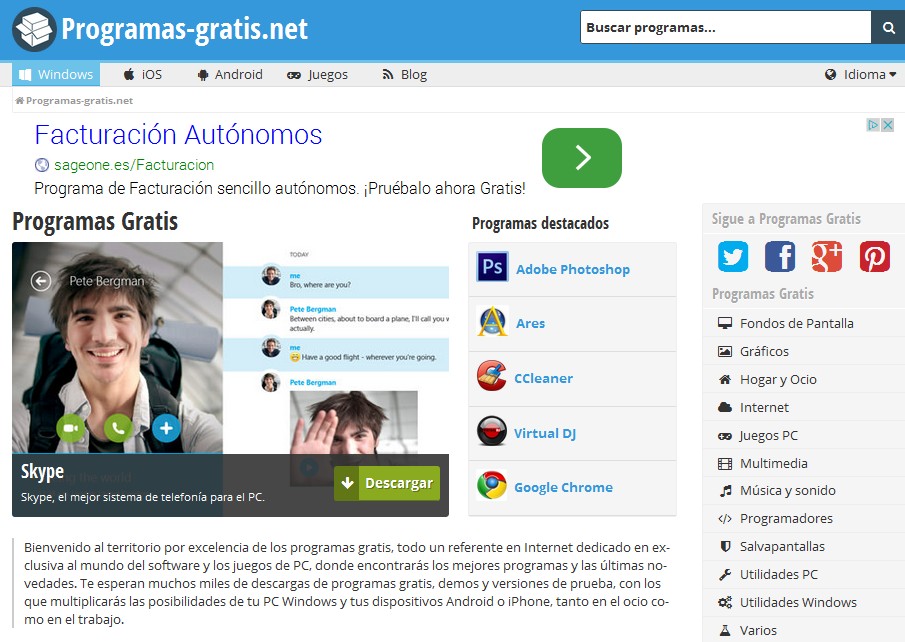Click the monitor icon beside Fondos de Pantalla
This screenshot has height=642, width=905.
tap(725, 323)
